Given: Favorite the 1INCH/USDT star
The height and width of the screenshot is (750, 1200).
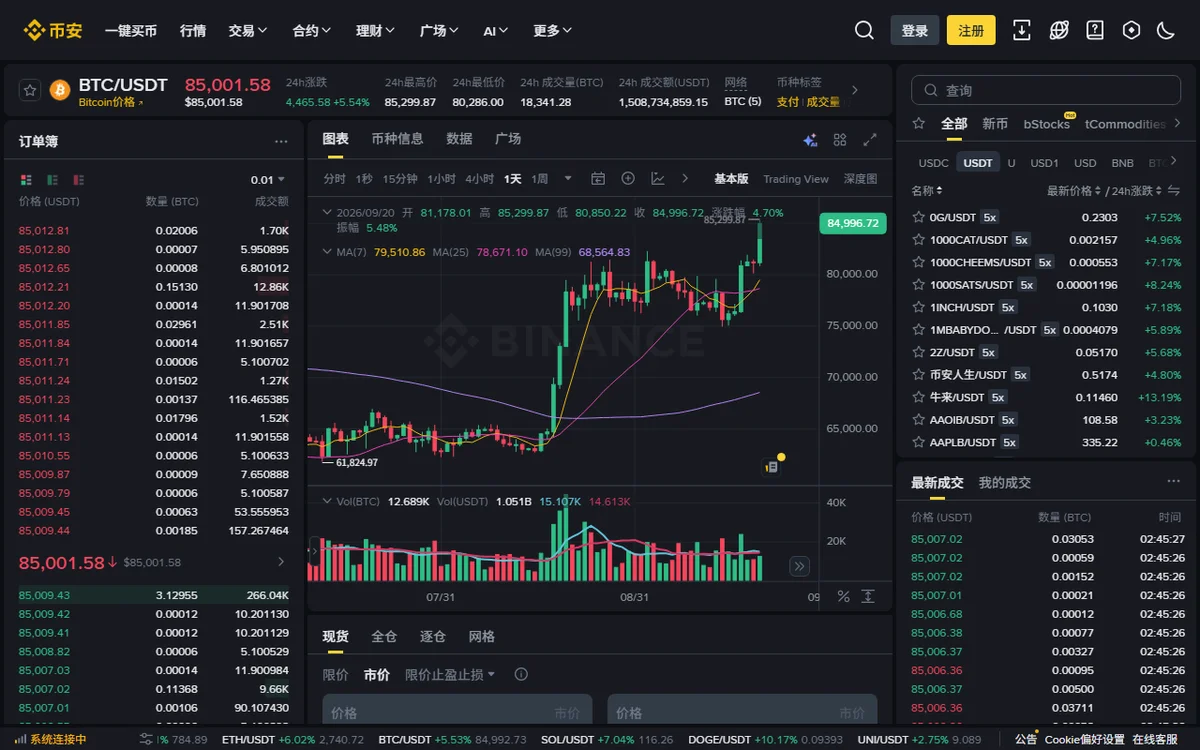Looking at the screenshot, I should (918, 307).
